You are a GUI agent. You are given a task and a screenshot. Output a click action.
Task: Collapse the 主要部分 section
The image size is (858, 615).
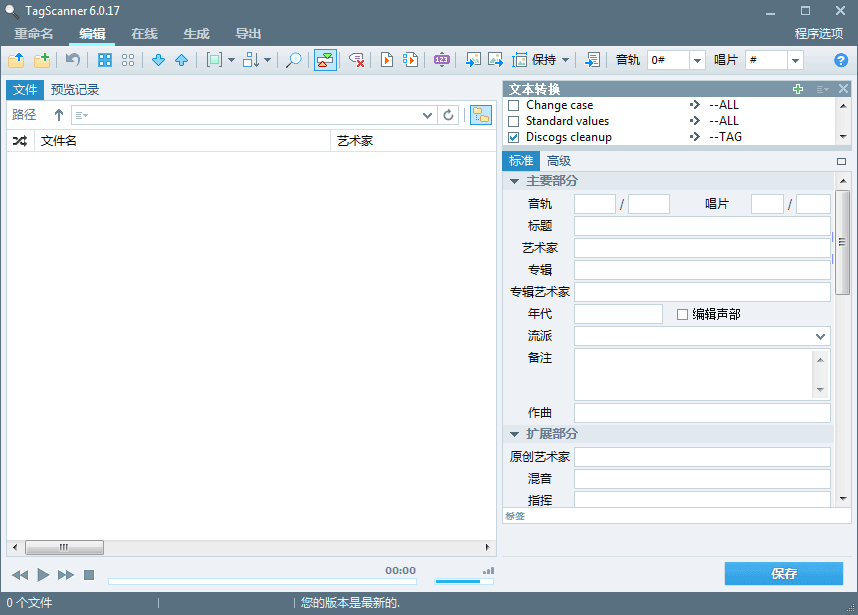514,181
